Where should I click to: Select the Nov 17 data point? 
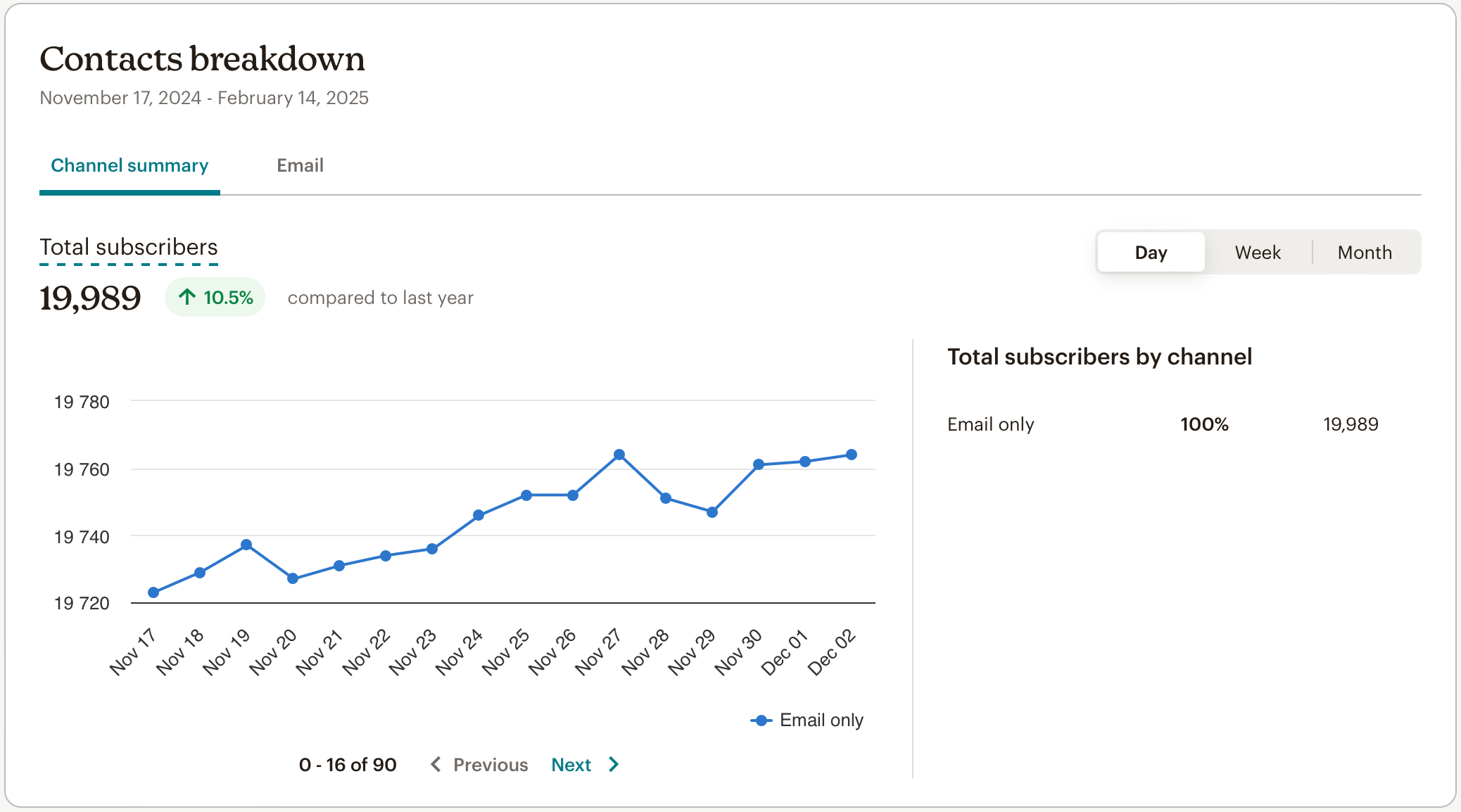click(153, 592)
